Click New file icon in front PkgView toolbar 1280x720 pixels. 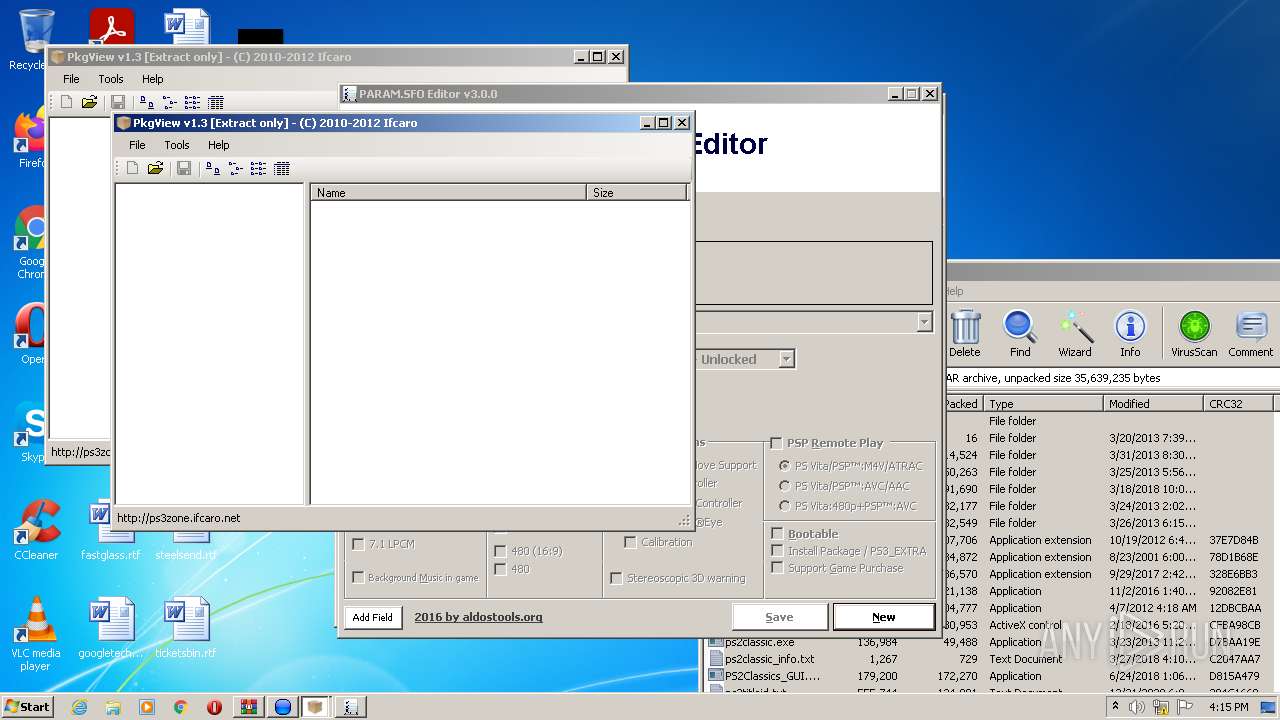tap(132, 168)
